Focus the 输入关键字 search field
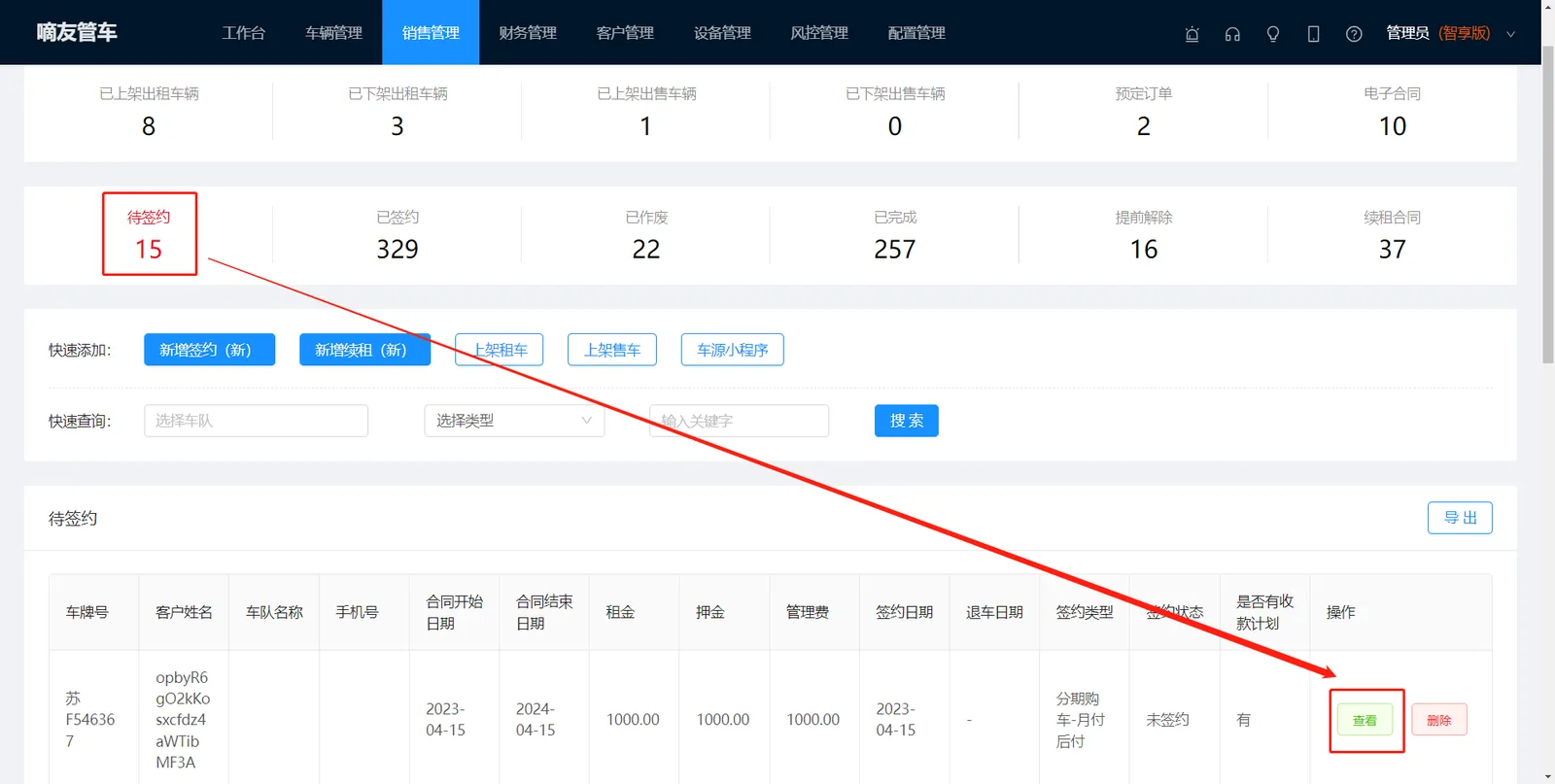This screenshot has width=1555, height=784. pos(739,421)
